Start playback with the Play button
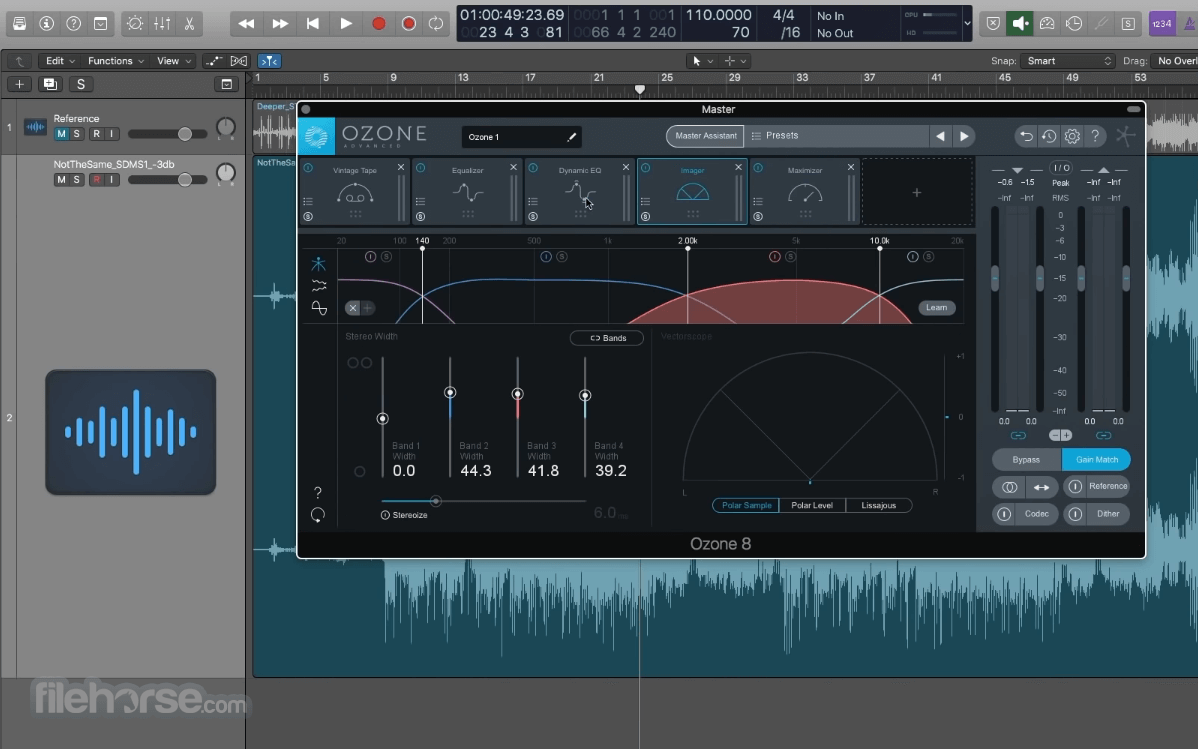The image size is (1198, 749). click(345, 24)
